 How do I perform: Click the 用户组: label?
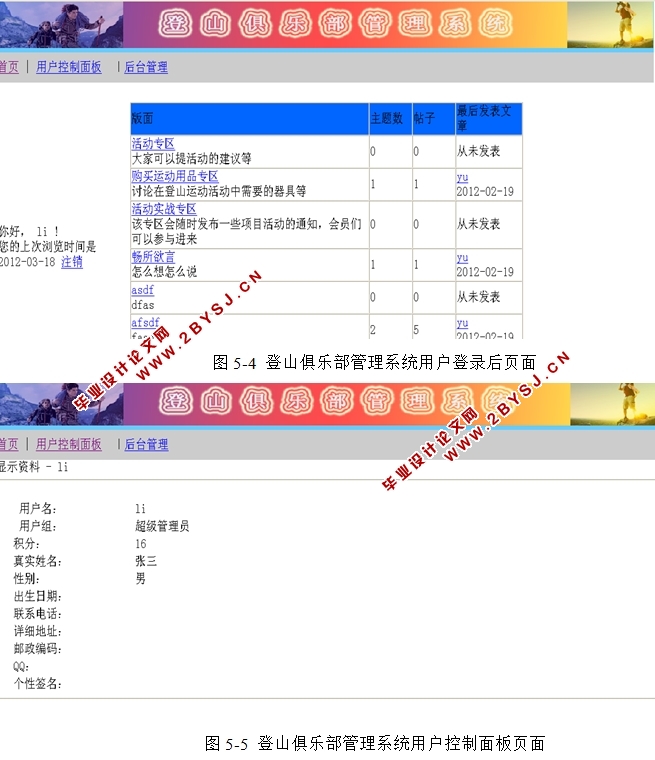[x=38, y=526]
